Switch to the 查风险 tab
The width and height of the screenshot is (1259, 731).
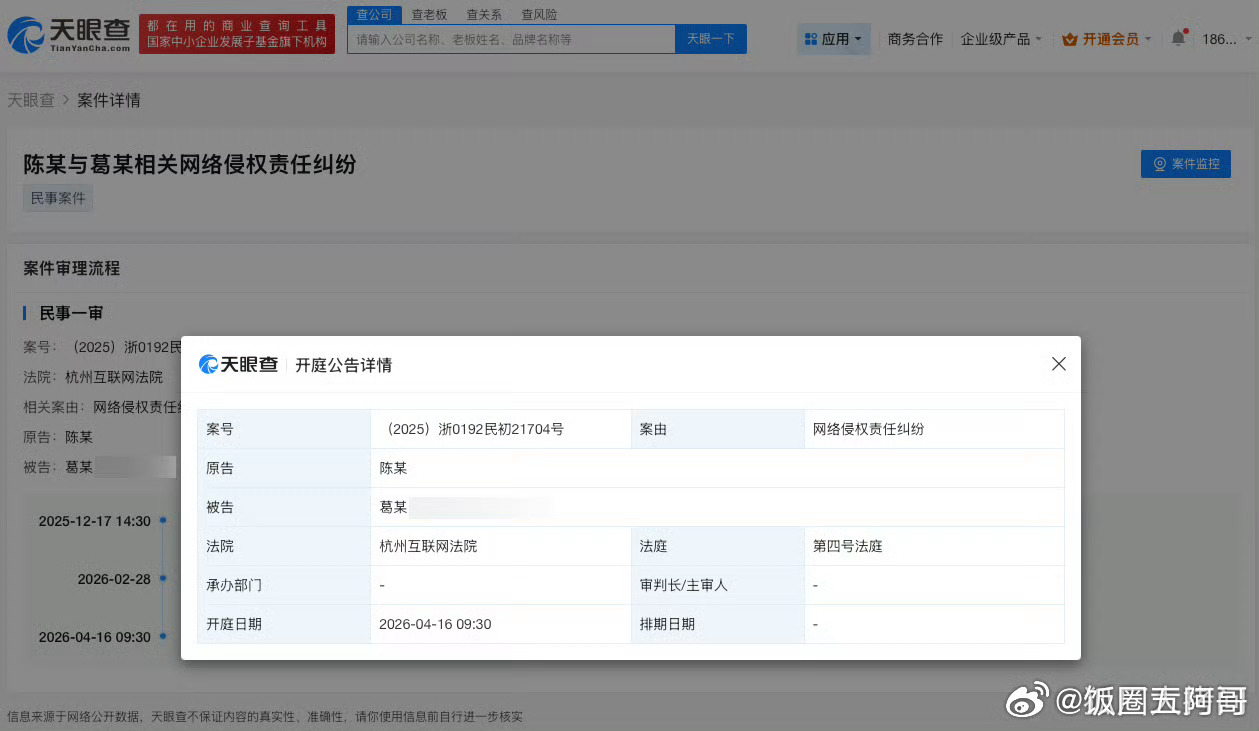(538, 13)
